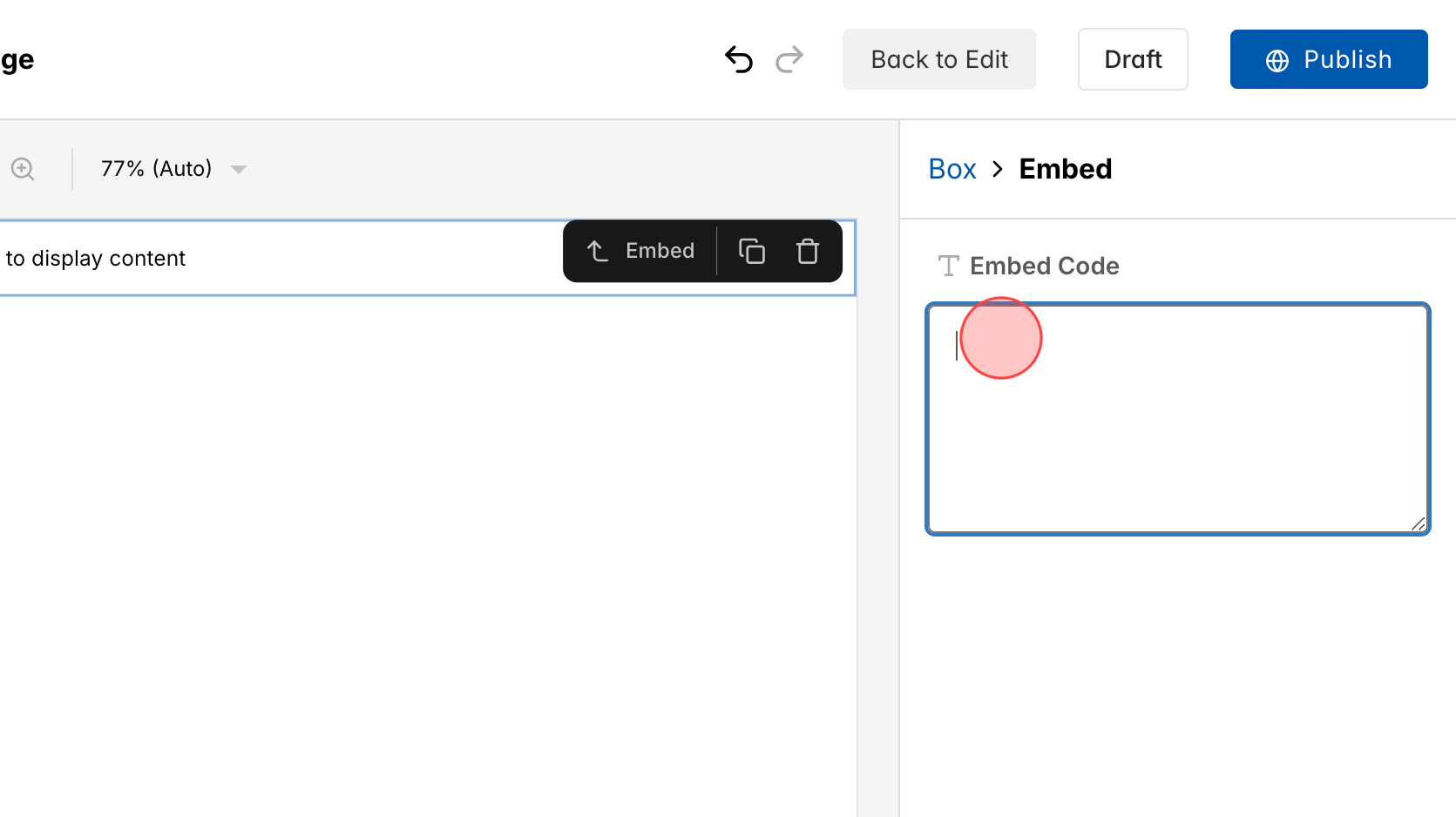This screenshot has width=1456, height=817.
Task: Click the zoom Auto dropdown arrow
Action: (238, 169)
